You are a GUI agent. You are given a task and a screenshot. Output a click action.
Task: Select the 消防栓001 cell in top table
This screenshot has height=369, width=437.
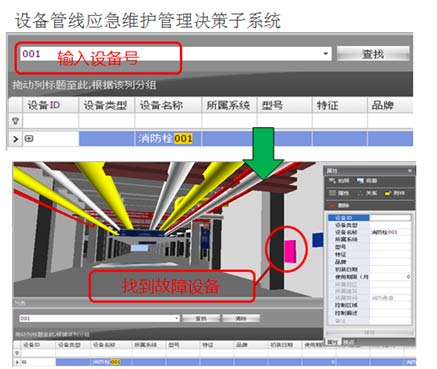click(168, 138)
